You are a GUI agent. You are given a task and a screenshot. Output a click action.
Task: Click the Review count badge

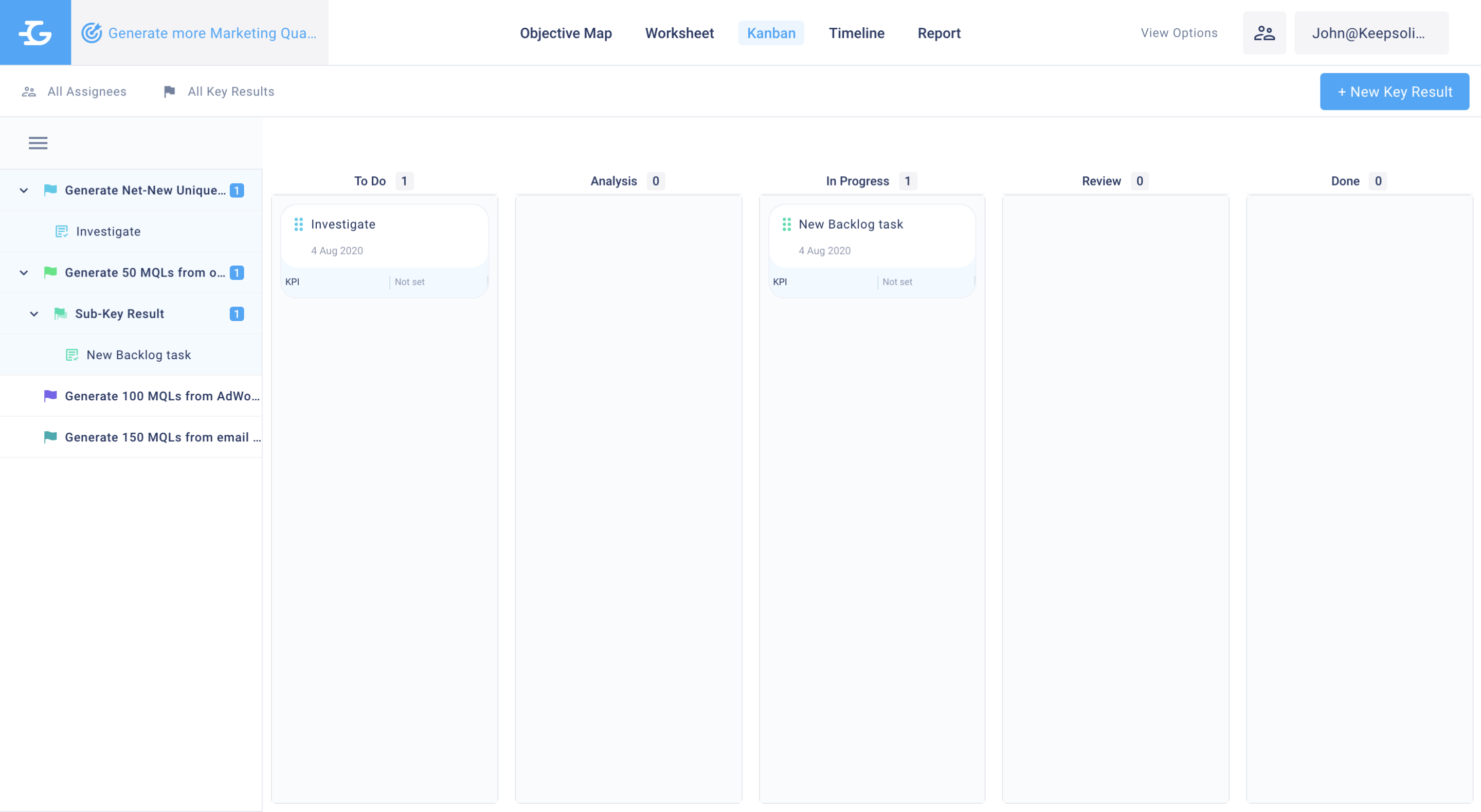point(1140,181)
